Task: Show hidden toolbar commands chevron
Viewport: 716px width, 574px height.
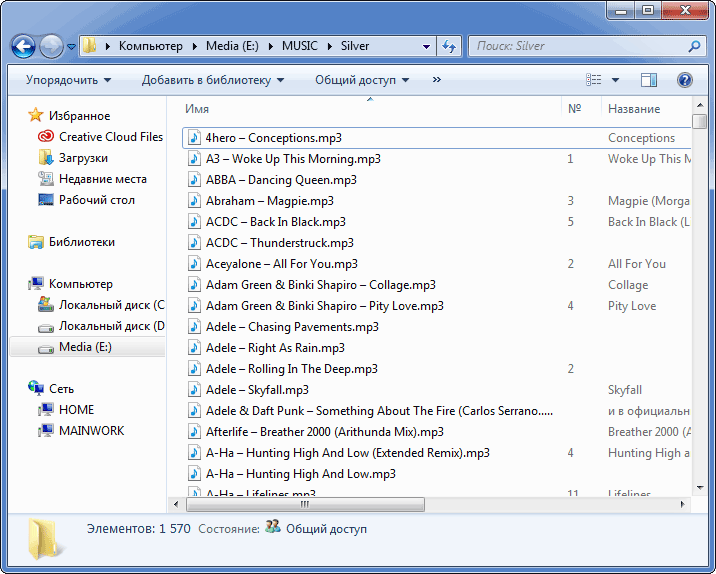Action: pos(437,80)
